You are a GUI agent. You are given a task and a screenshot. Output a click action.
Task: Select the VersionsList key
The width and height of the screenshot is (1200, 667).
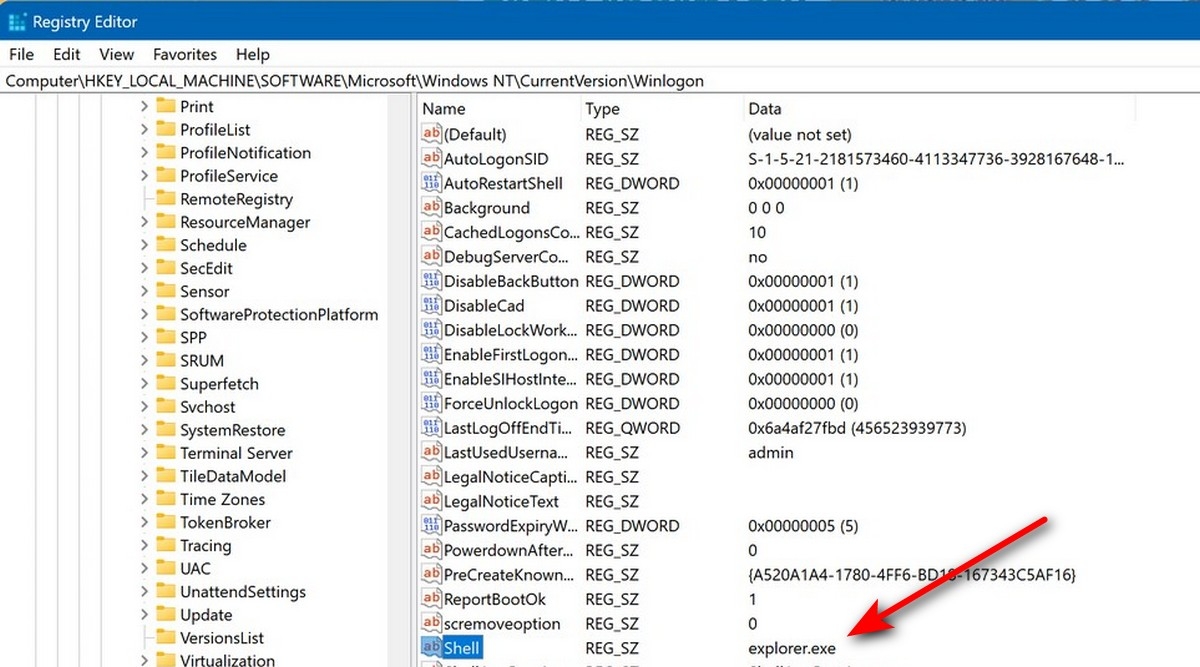click(x=222, y=637)
